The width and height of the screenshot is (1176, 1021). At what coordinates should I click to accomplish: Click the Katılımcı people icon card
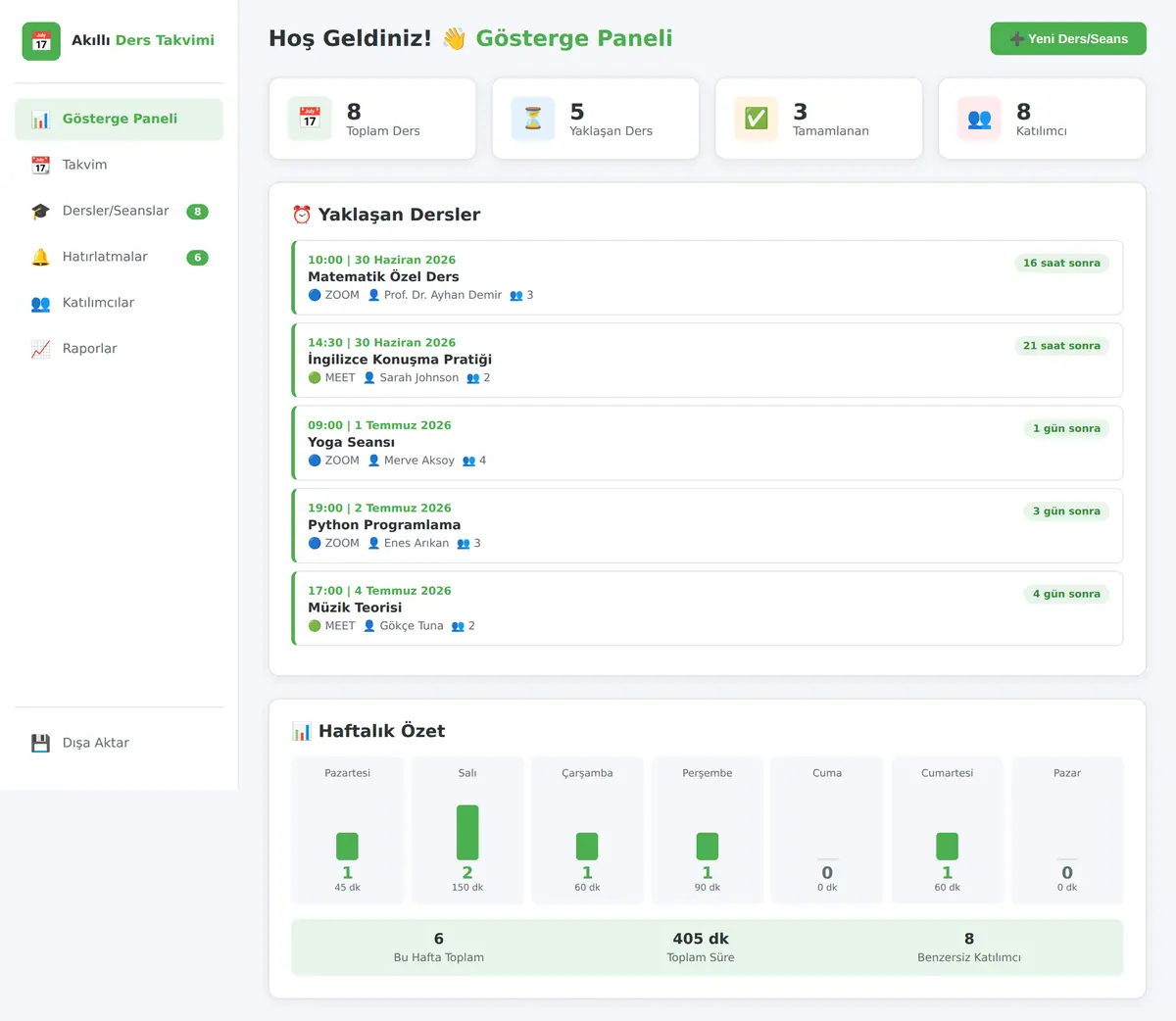click(x=980, y=119)
